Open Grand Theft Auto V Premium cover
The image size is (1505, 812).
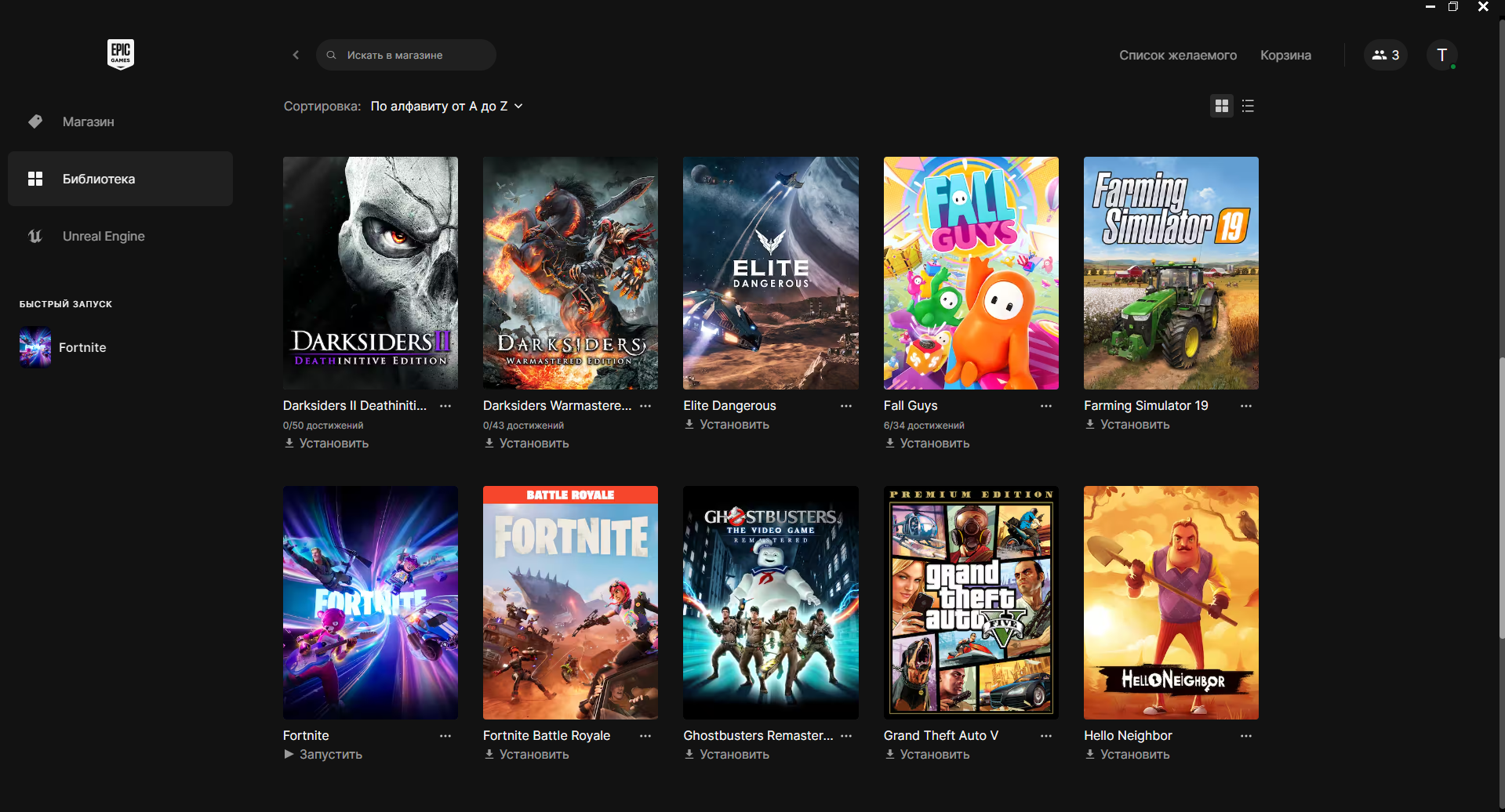pyautogui.click(x=971, y=603)
